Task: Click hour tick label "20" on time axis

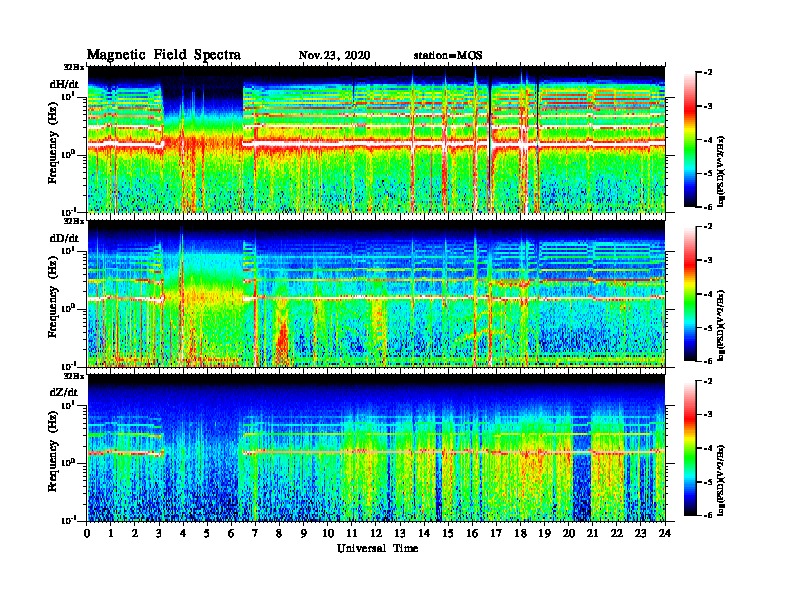Action: (x=569, y=533)
